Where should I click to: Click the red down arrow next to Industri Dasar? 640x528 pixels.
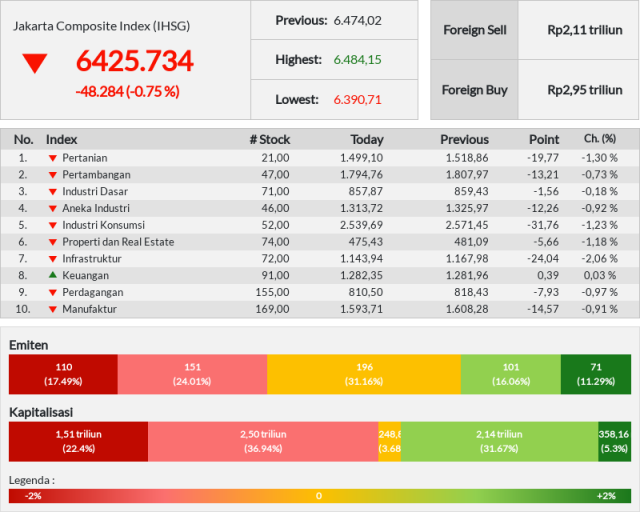click(53, 192)
